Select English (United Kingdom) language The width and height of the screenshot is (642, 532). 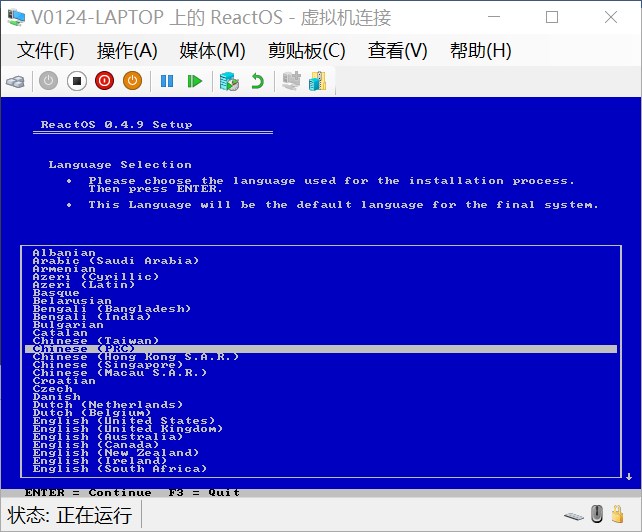click(128, 429)
